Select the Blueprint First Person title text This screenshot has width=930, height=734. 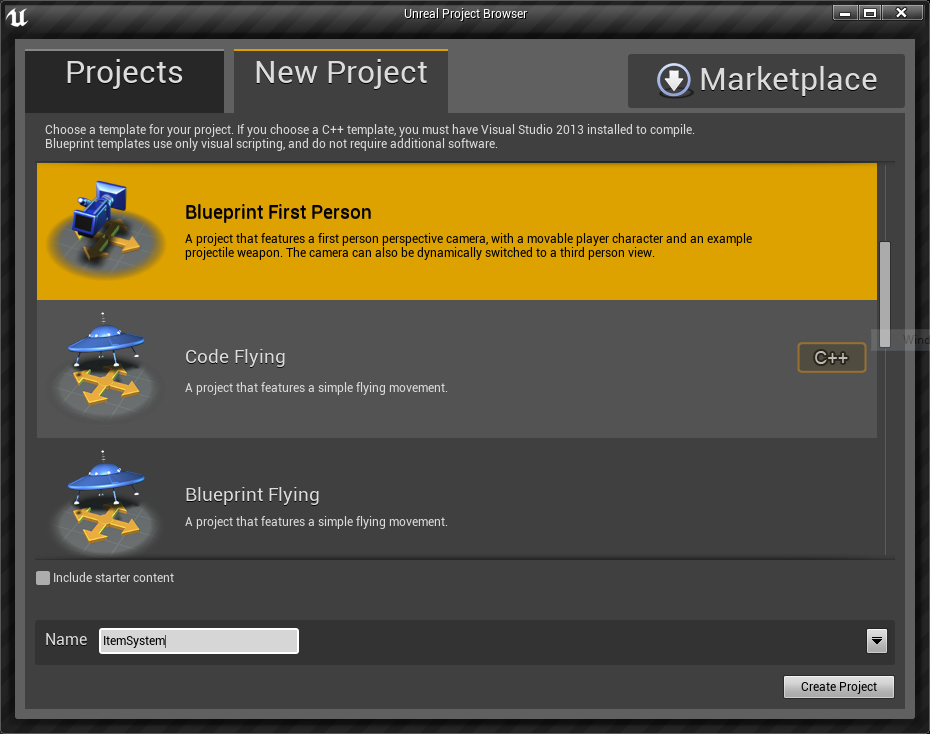tap(278, 212)
